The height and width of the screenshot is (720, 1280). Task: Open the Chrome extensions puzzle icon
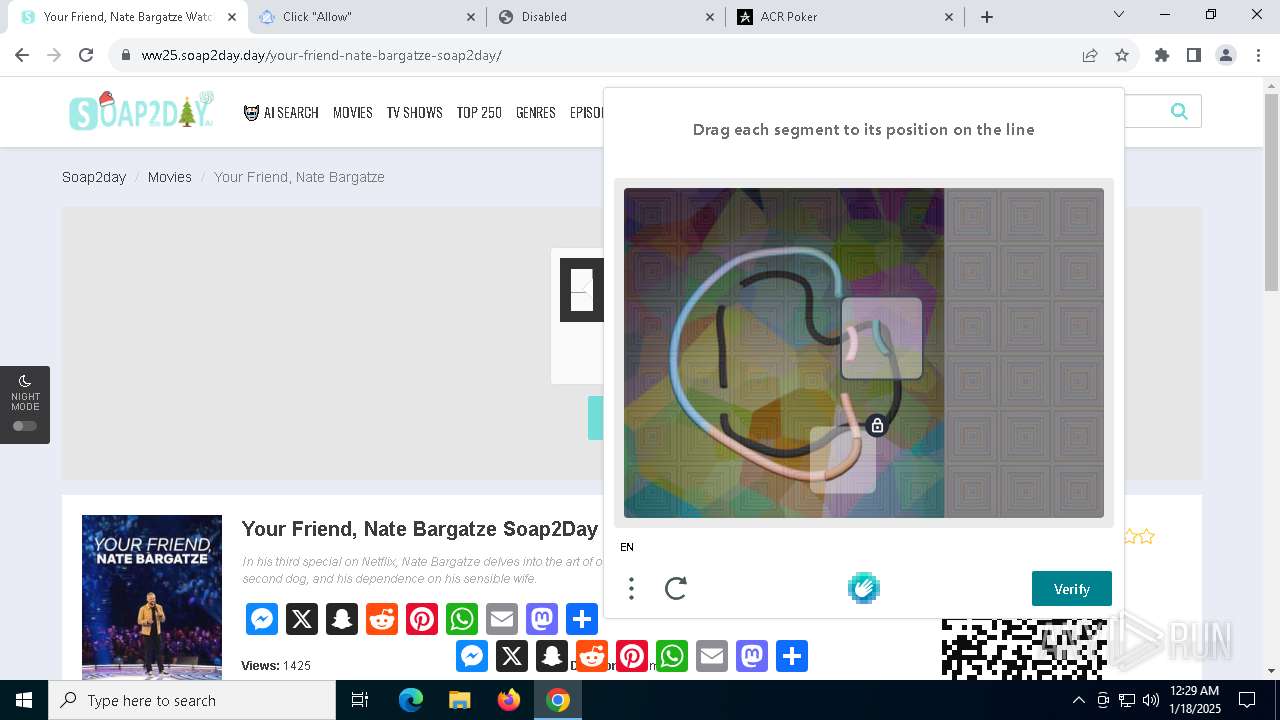pos(1162,55)
